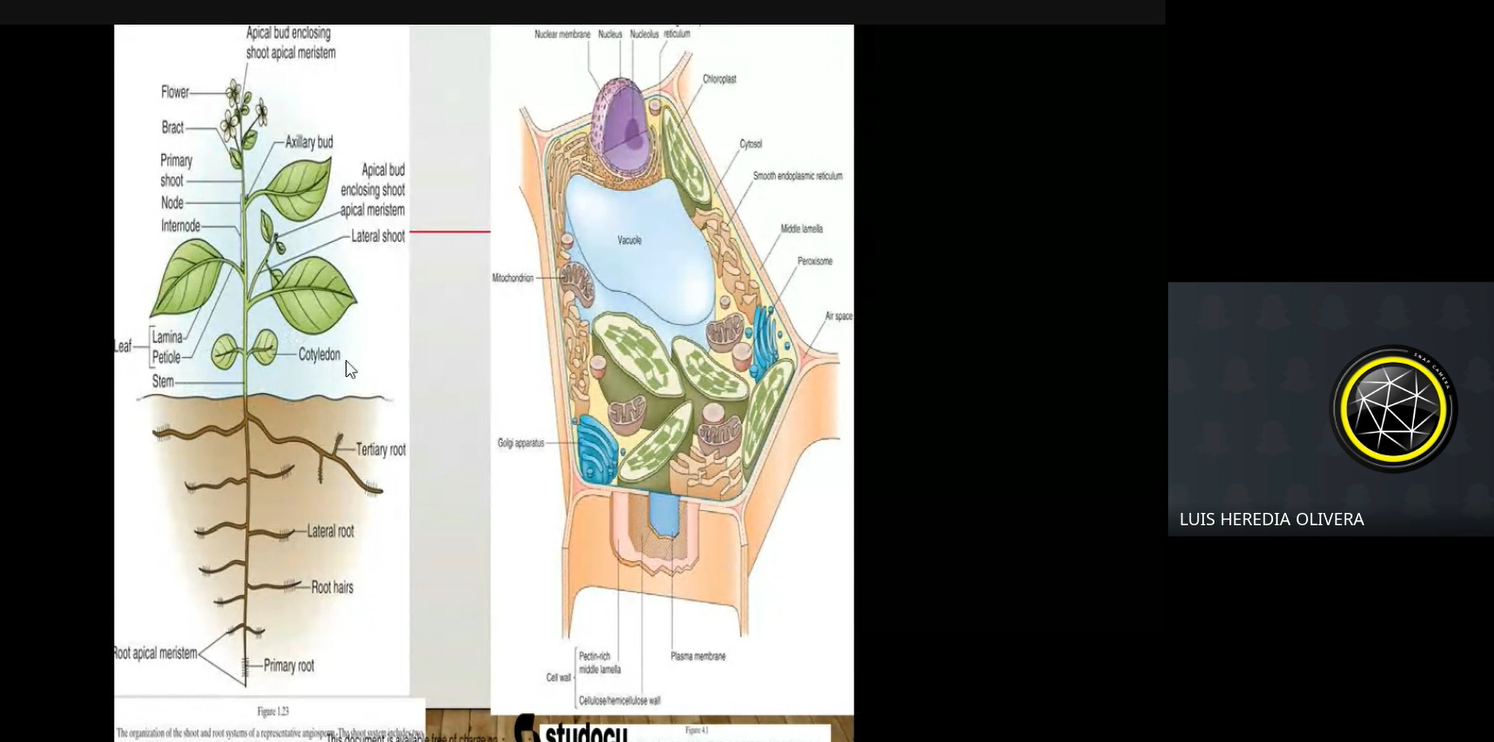The height and width of the screenshot is (742, 1494).
Task: Click the 'Figure 1.23' caption
Action: [273, 712]
